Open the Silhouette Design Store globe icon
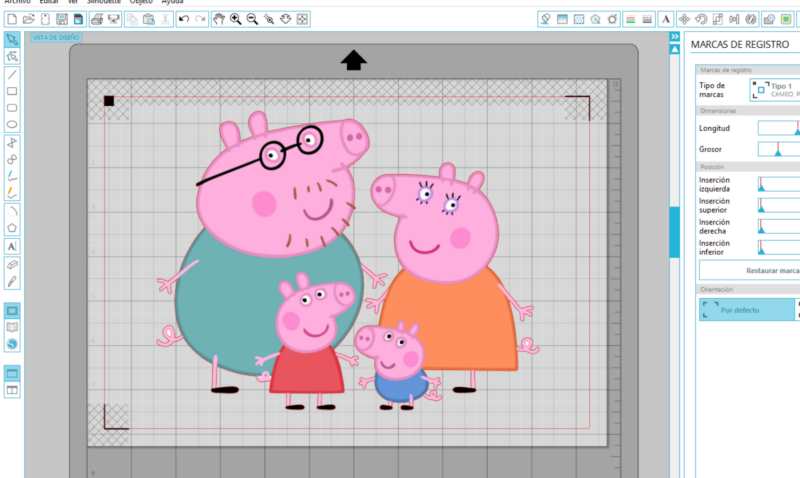Viewport: 800px width, 478px height. (x=12, y=344)
